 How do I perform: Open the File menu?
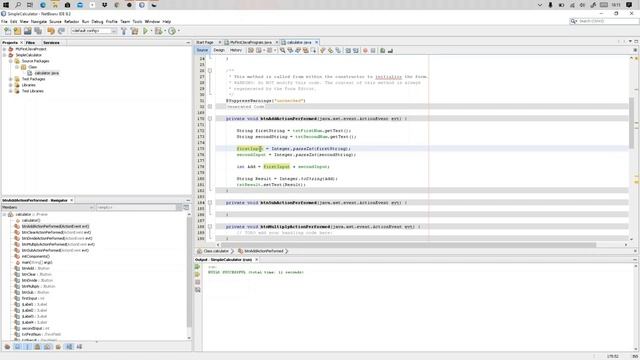[x=4, y=21]
